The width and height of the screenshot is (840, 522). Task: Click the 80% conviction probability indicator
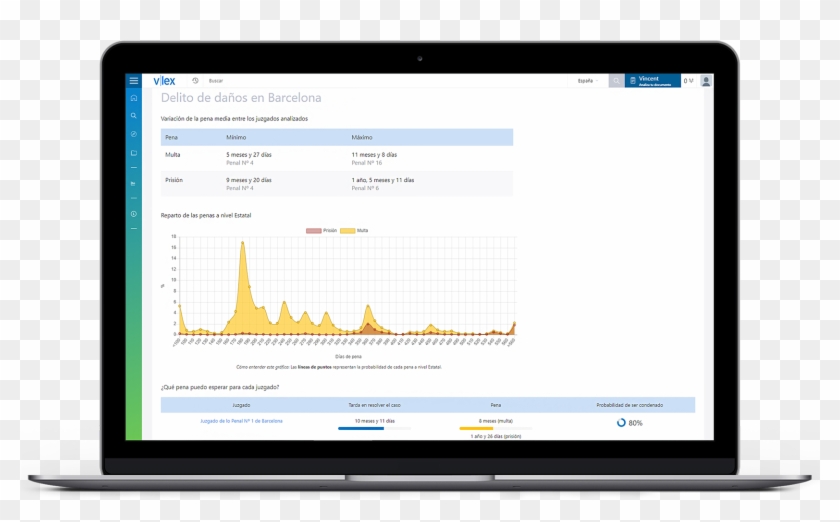click(x=629, y=422)
